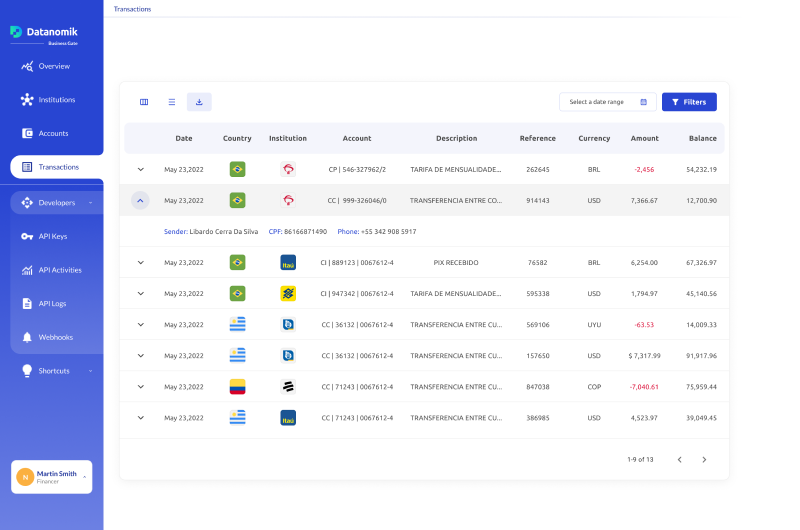800x530 pixels.
Task: Click bank logo in row 569106
Action: pyautogui.click(x=288, y=325)
